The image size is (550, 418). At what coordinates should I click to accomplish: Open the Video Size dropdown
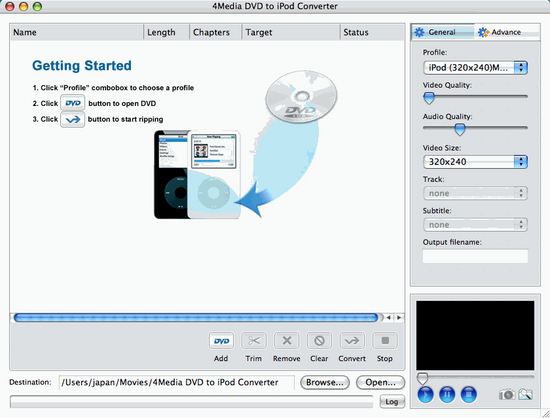pos(475,162)
